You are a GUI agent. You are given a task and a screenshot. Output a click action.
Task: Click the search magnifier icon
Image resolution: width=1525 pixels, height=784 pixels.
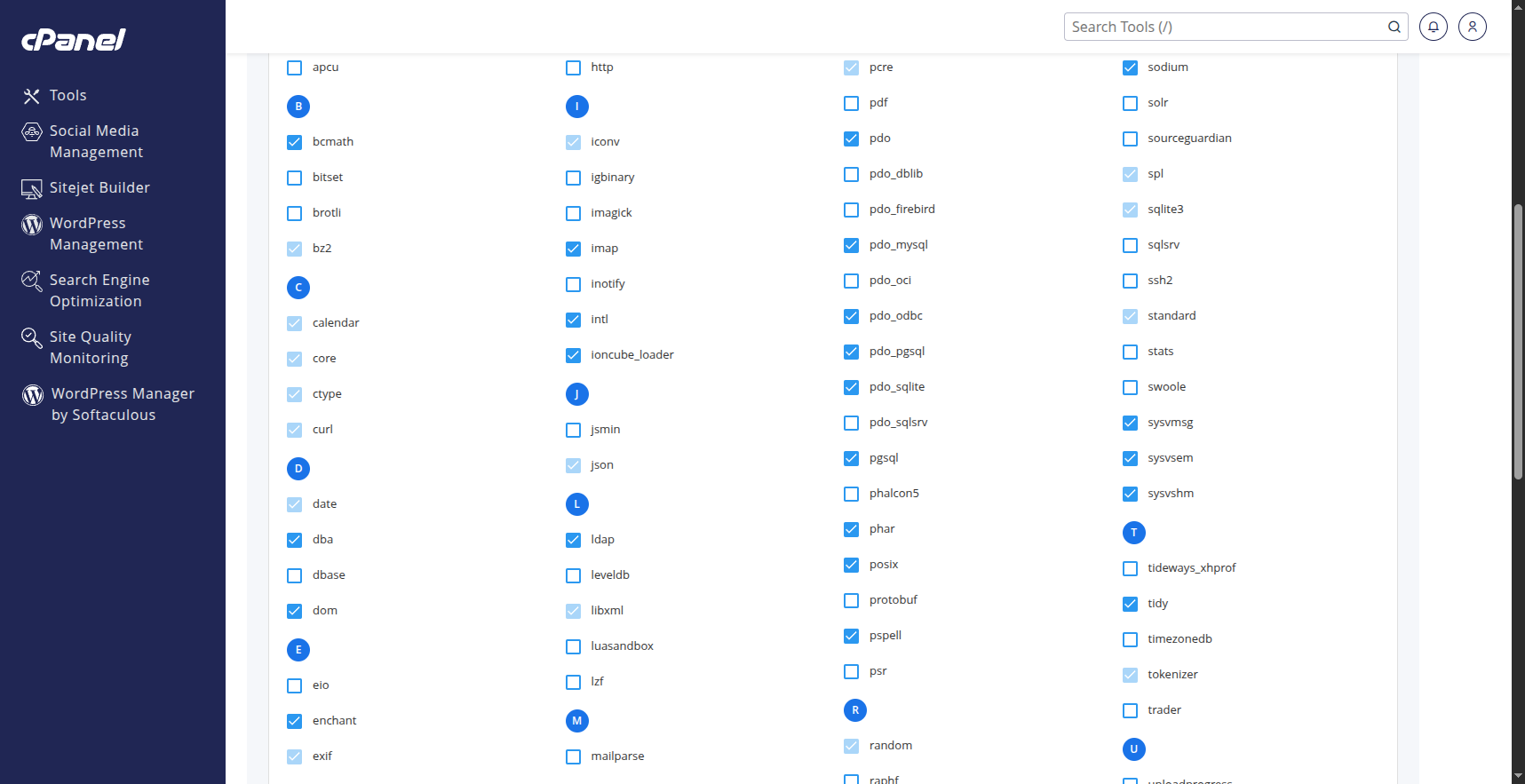1394,27
